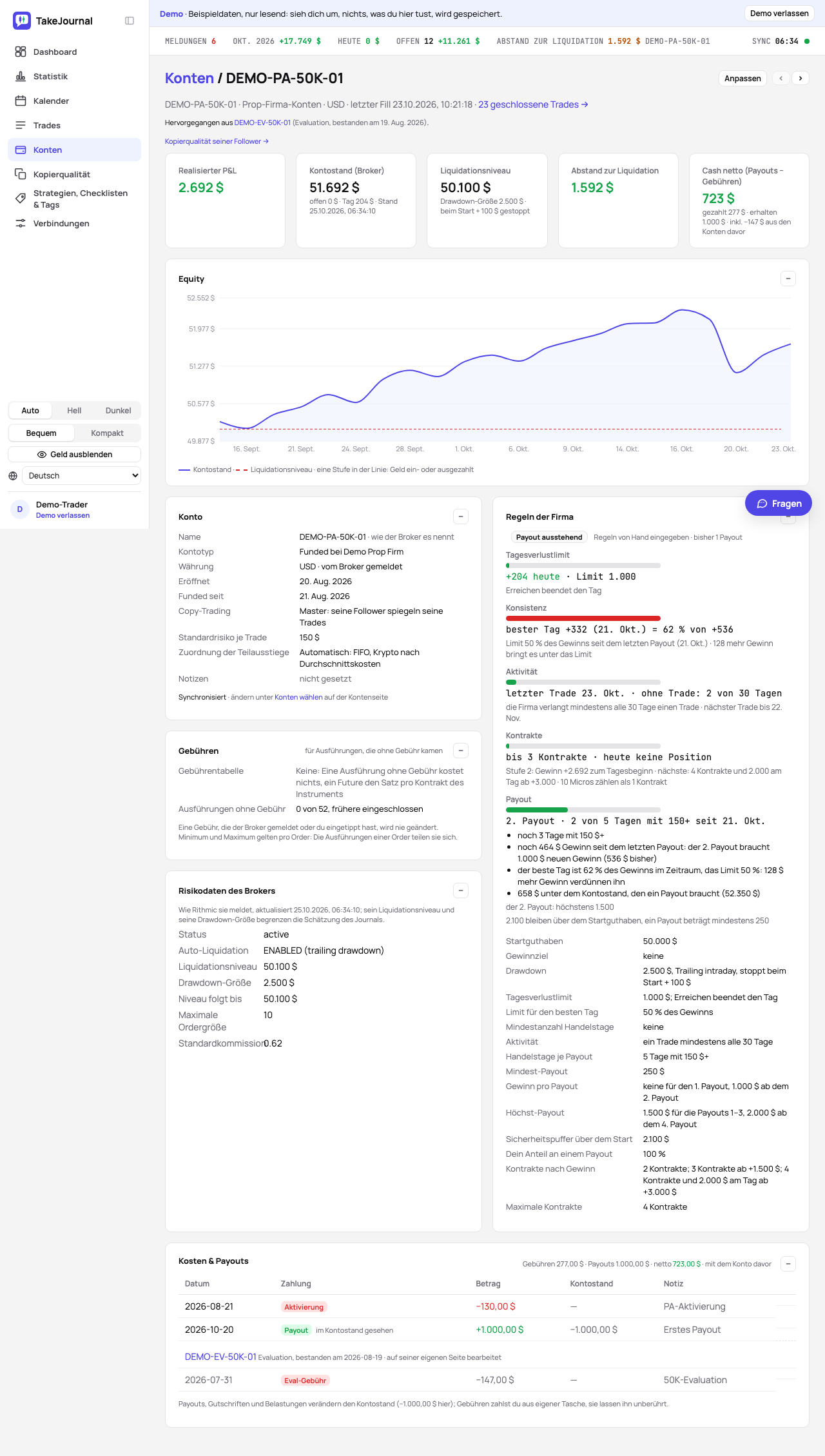Open Verbindungen sliders icon
The image size is (825, 1456).
pyautogui.click(x=21, y=223)
